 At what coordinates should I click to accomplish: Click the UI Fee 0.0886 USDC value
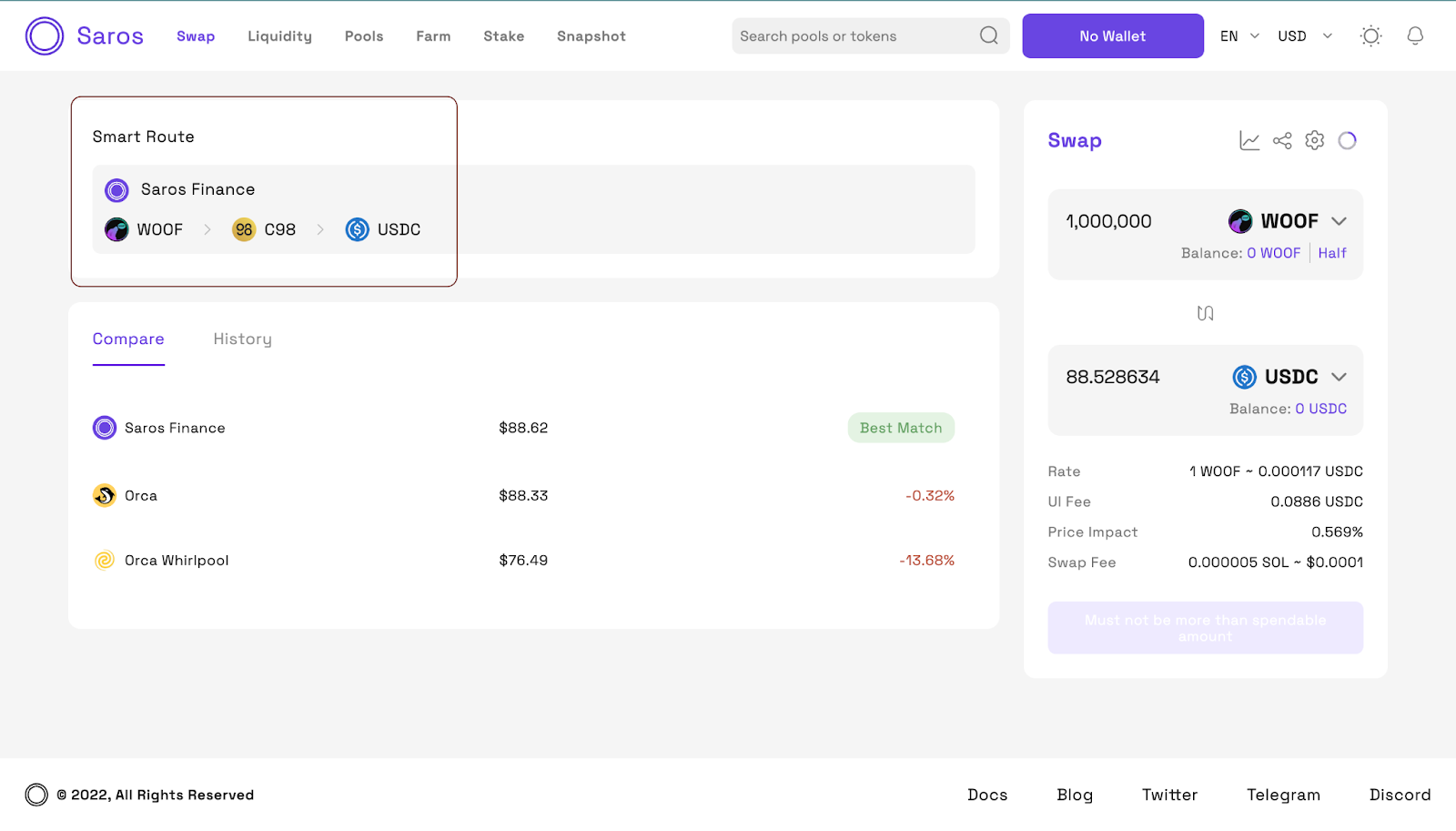(1317, 502)
